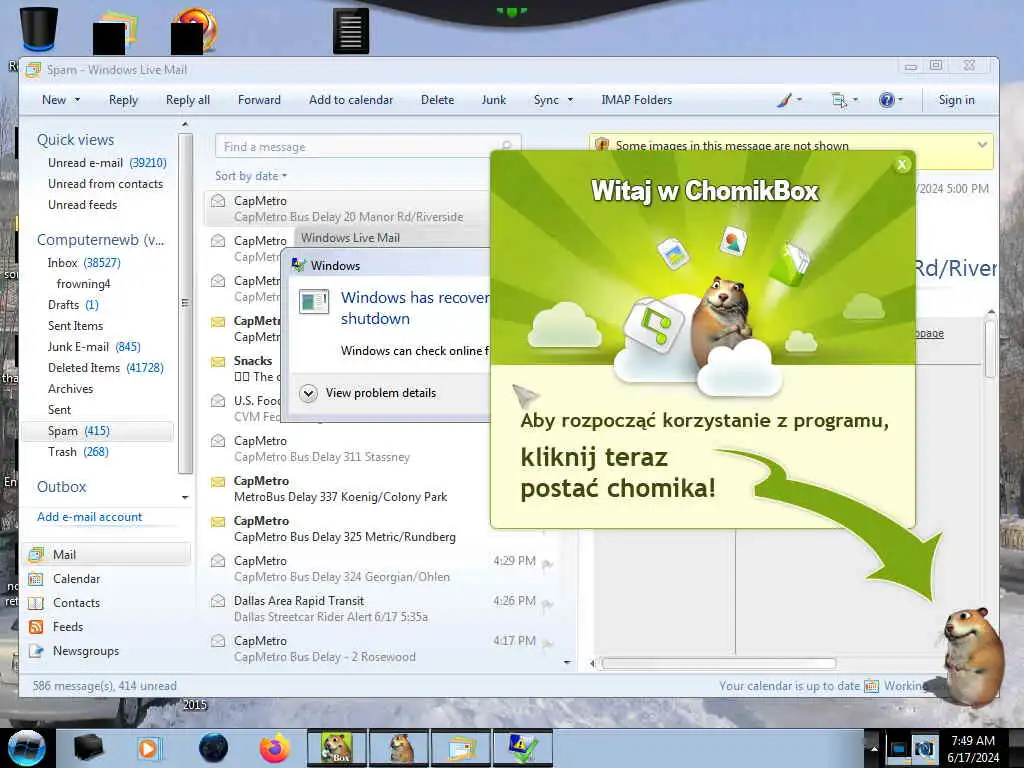1024x768 pixels.
Task: Expand the New message dropdown arrow
Action: 77,100
